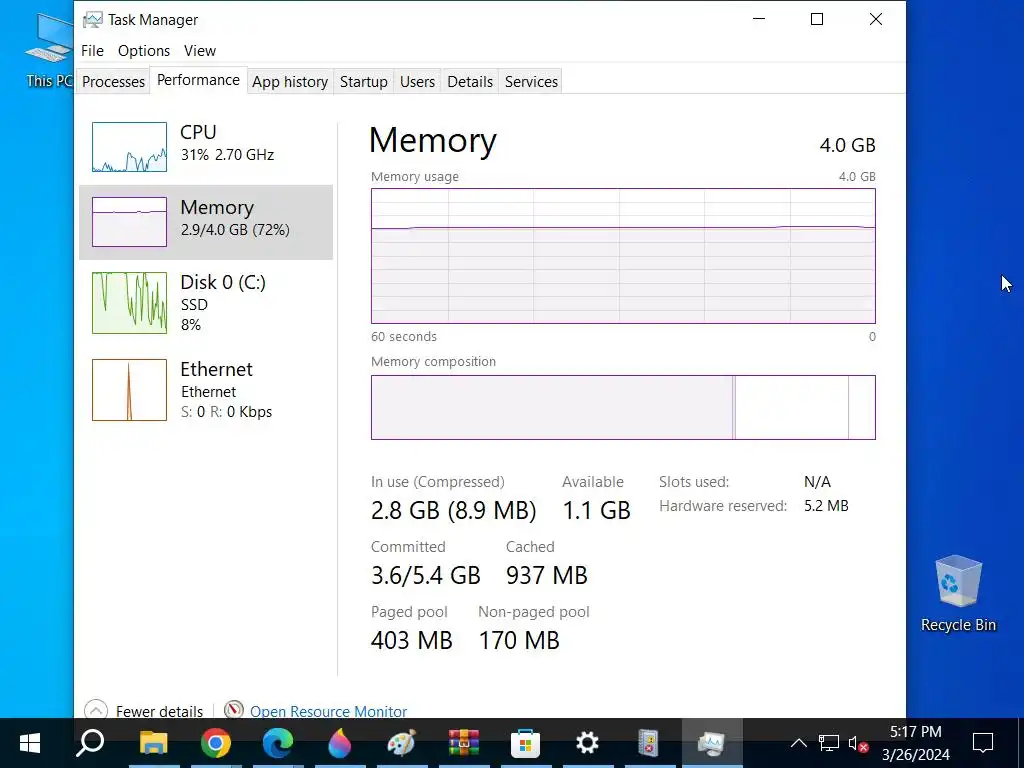
Task: Show hidden system tray icons
Action: tap(798, 743)
